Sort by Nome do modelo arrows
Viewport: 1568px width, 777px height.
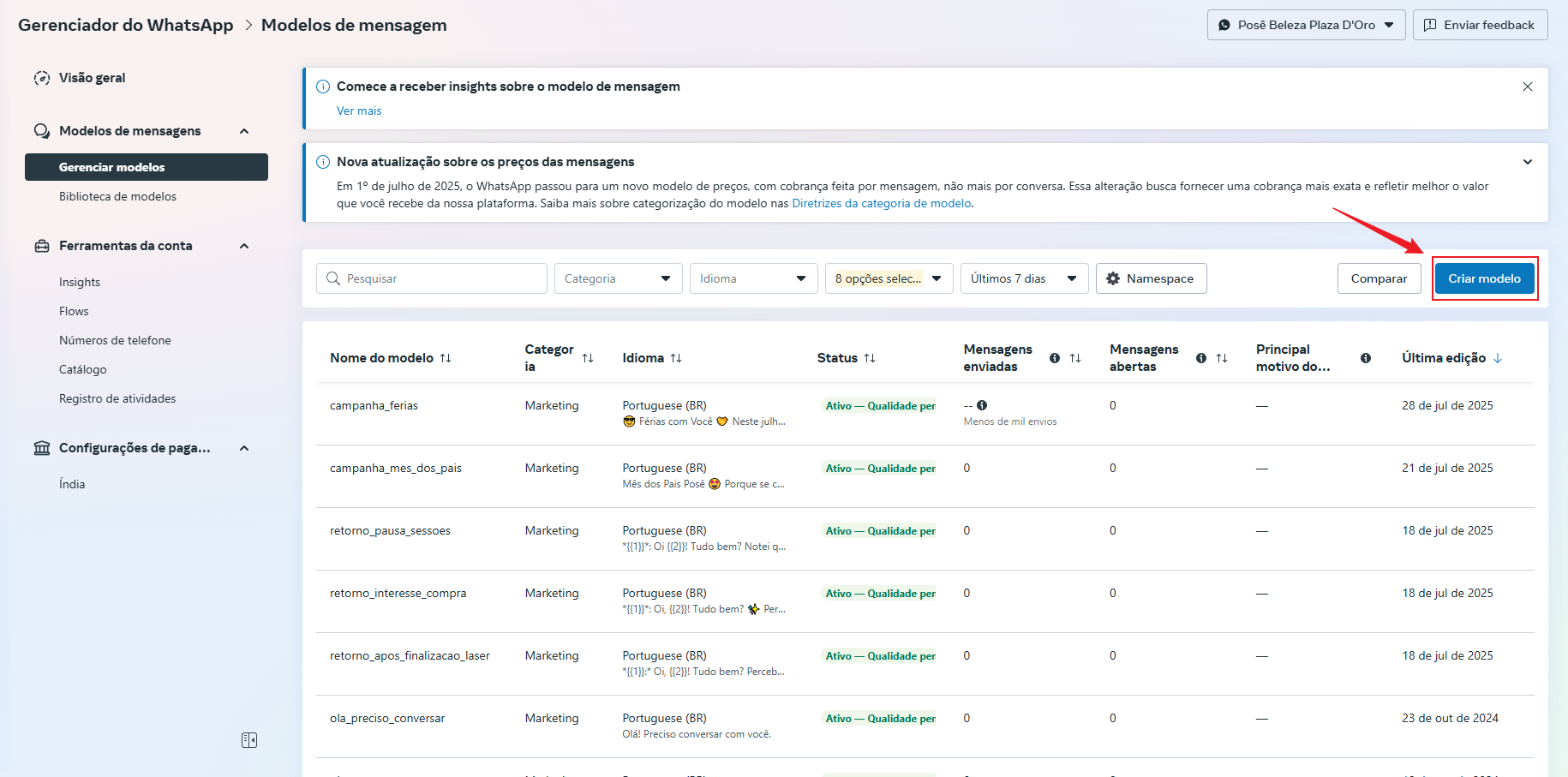click(x=446, y=358)
